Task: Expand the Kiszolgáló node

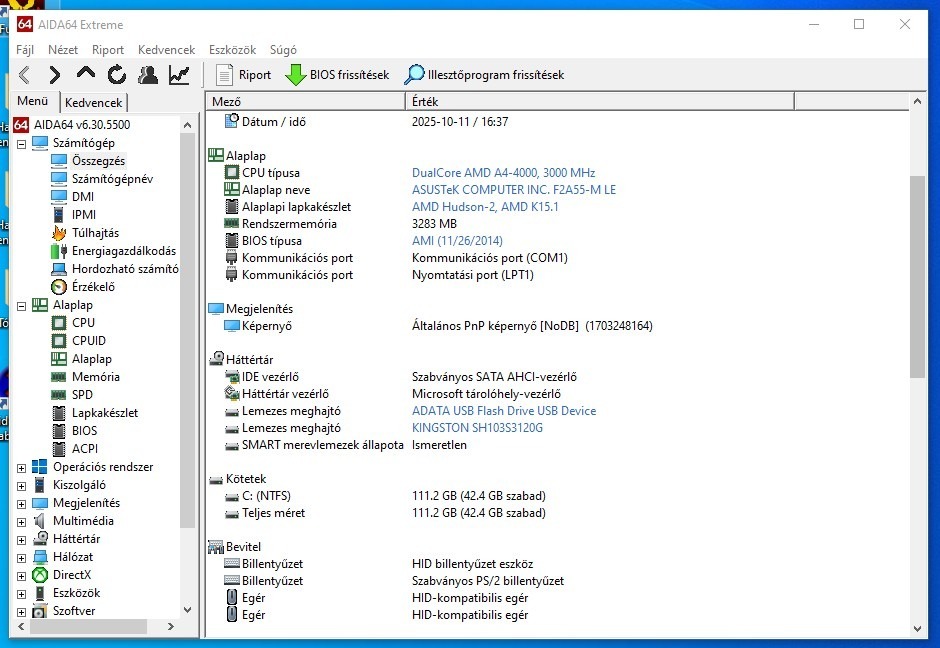Action: click(x=22, y=486)
